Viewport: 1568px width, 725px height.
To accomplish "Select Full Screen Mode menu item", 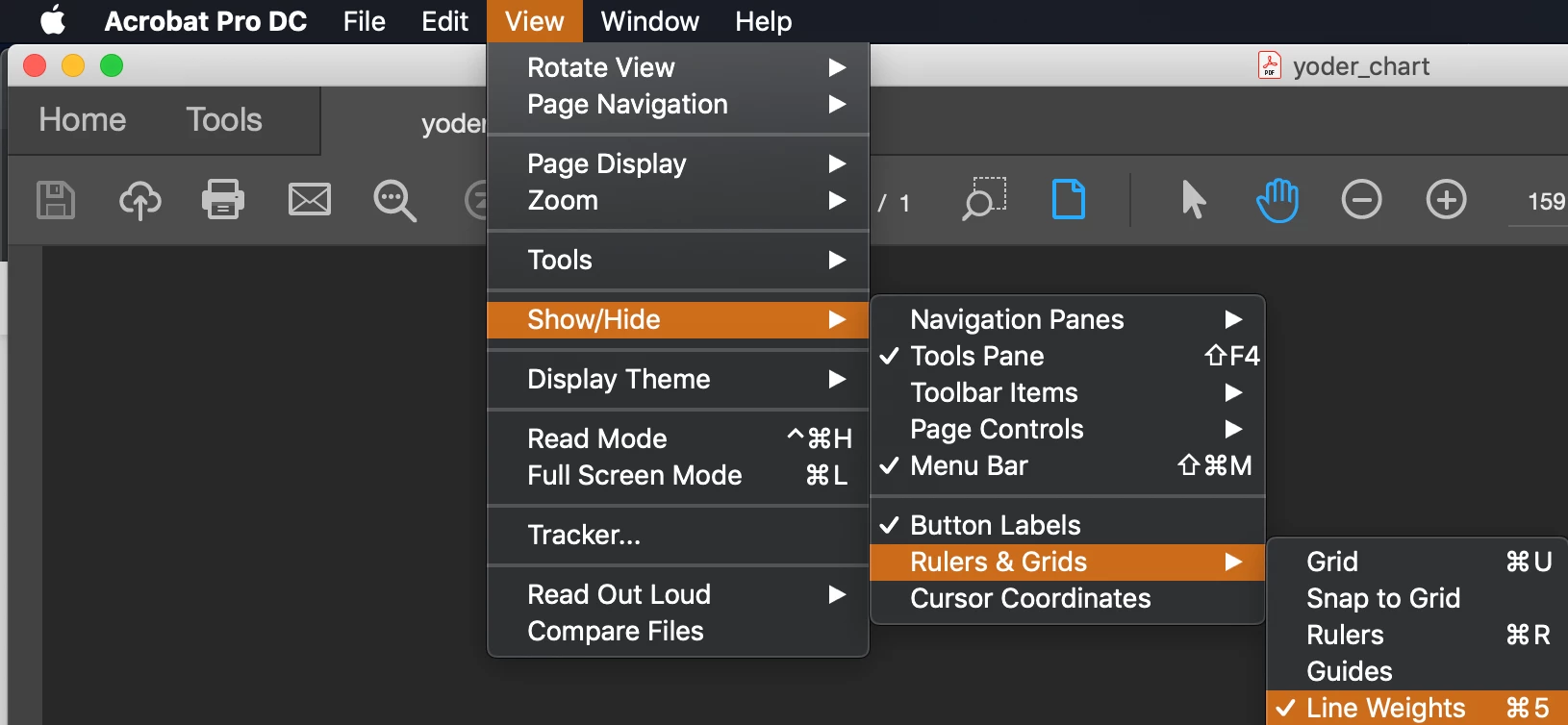I will click(678, 475).
